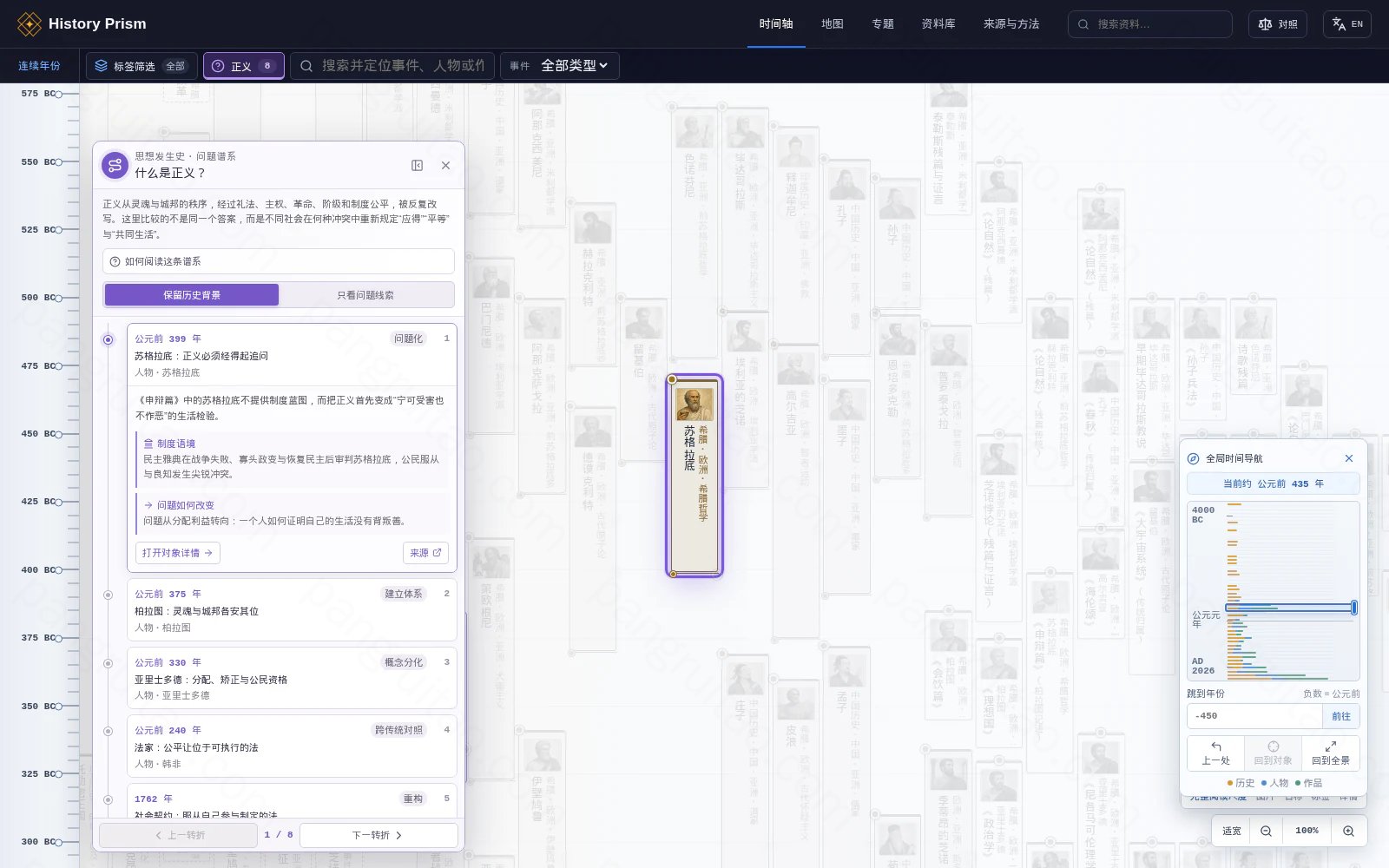Open the 标签筛选 tag filter
This screenshot has width=1389, height=868.
142,66
